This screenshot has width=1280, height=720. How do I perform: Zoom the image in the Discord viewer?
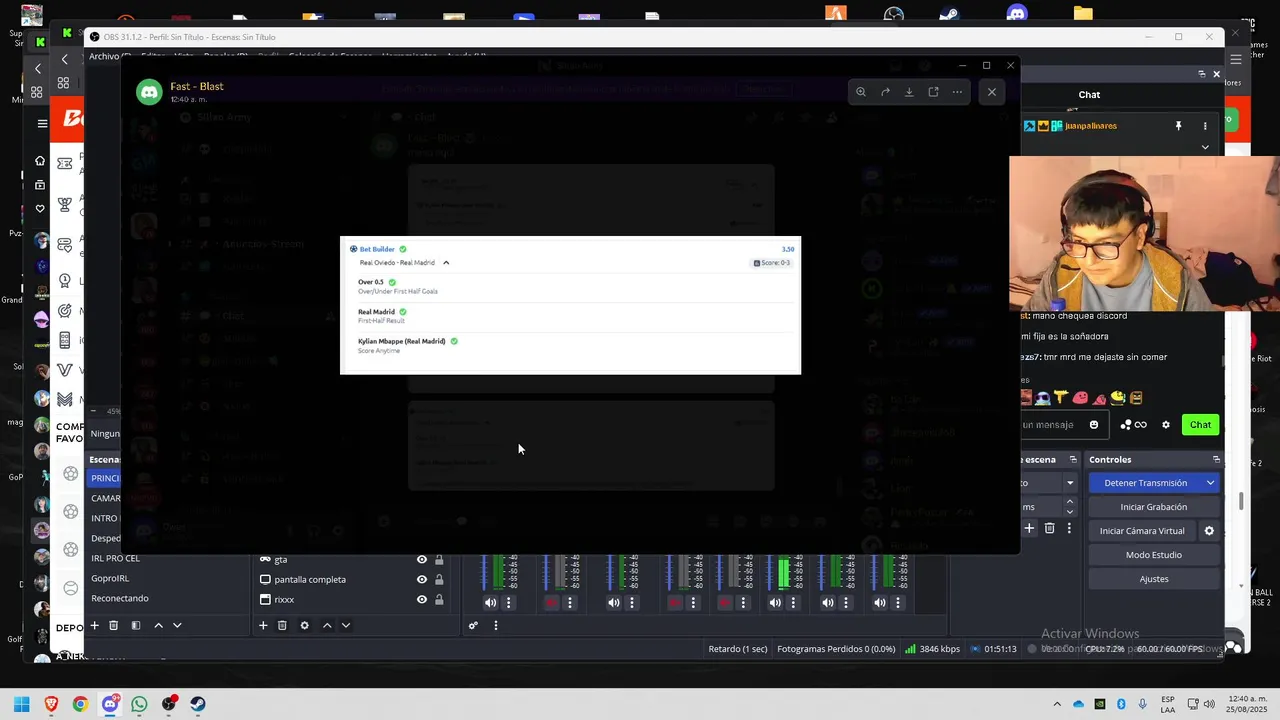[861, 92]
